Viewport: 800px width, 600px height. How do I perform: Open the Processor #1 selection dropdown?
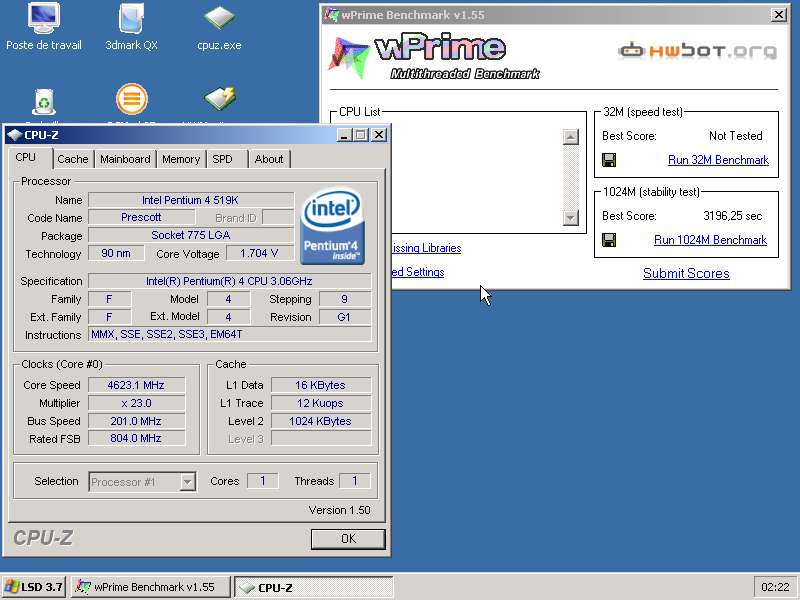click(142, 482)
